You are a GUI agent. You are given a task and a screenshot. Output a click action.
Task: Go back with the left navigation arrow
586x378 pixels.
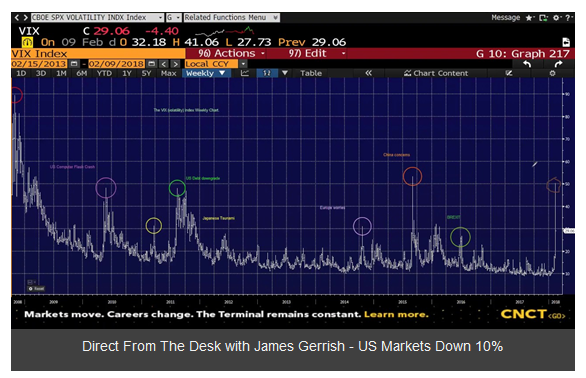click(x=17, y=18)
